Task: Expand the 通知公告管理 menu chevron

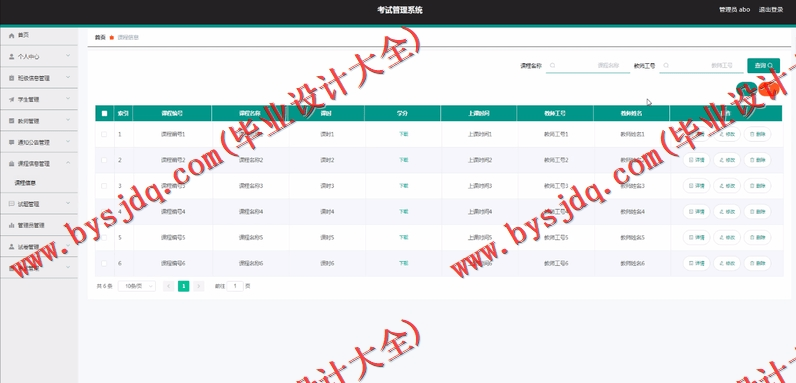Action: click(x=68, y=141)
